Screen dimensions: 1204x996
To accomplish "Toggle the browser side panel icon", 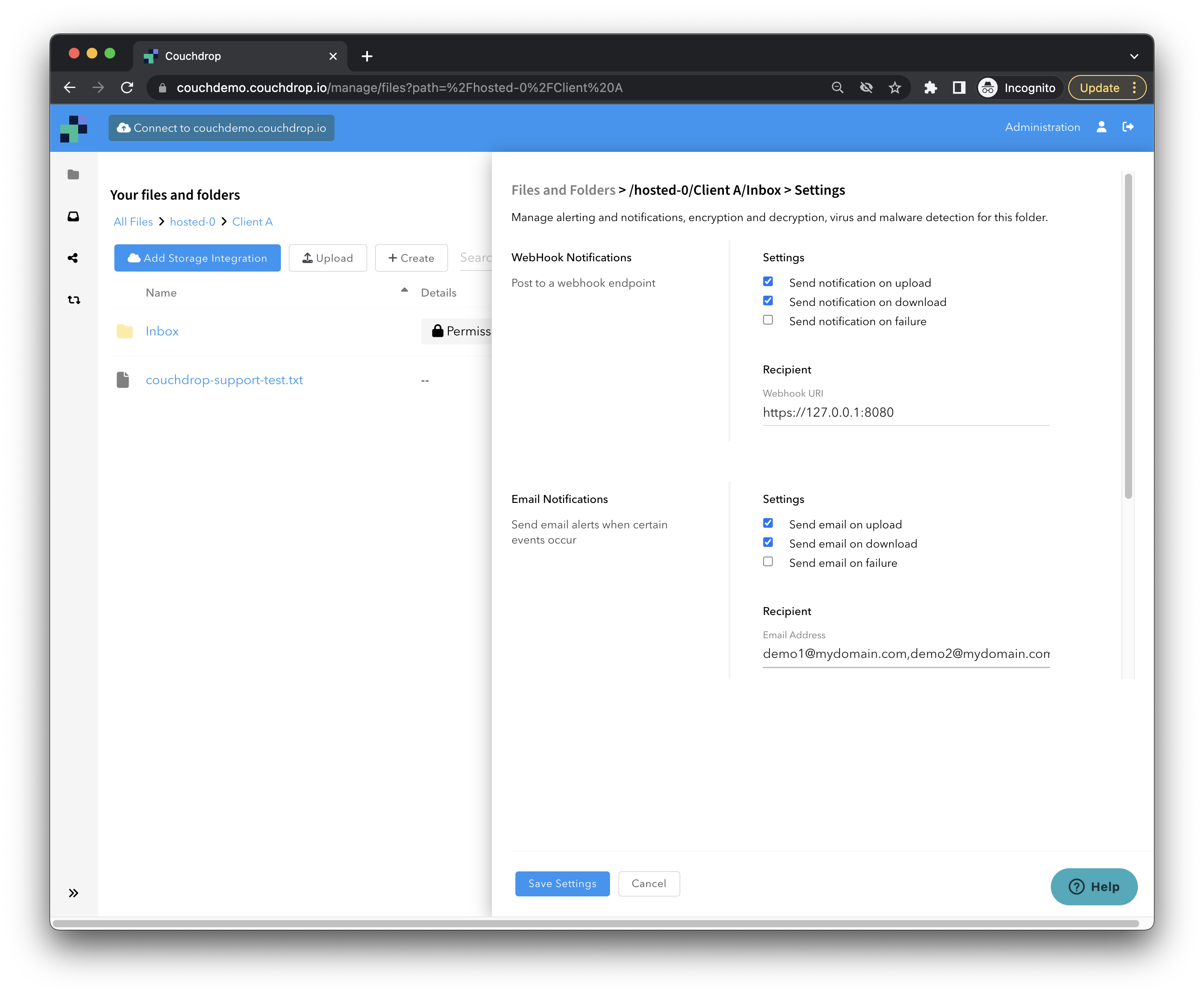I will click(x=959, y=88).
